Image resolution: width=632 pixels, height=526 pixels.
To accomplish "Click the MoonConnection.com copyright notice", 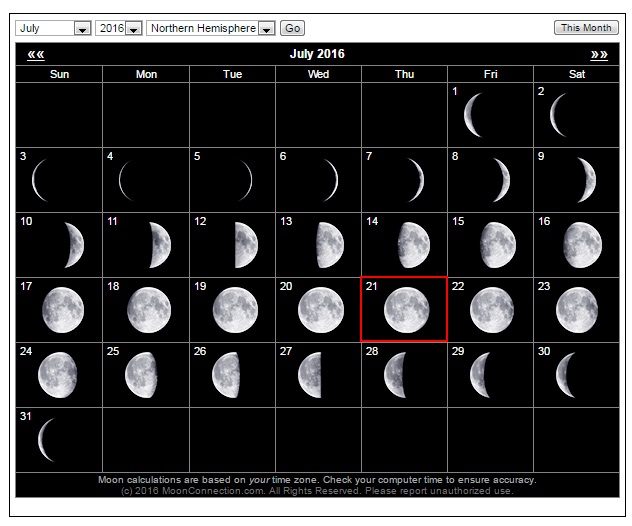I will pyautogui.click(x=317, y=491).
